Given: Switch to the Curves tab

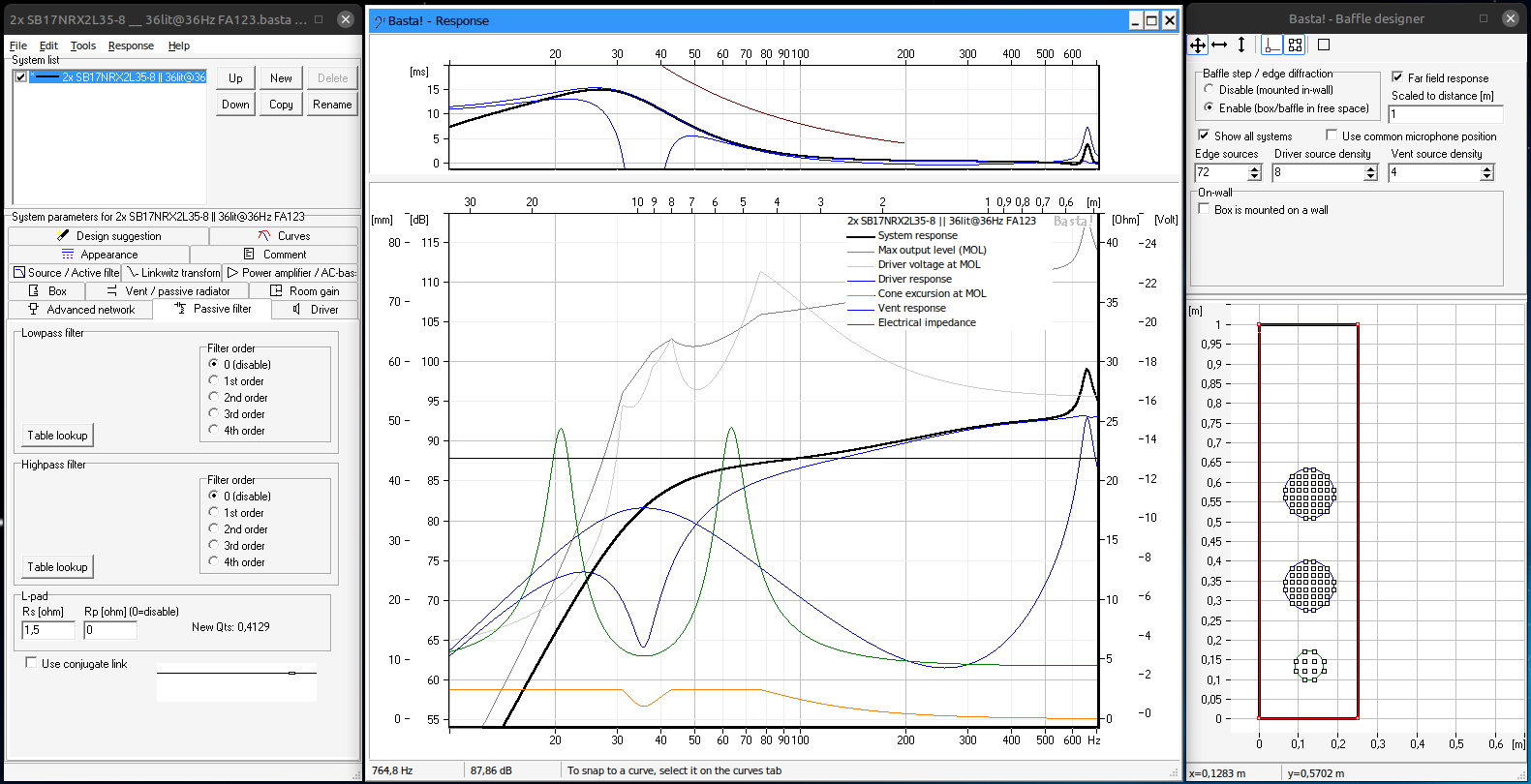Looking at the screenshot, I should (284, 235).
